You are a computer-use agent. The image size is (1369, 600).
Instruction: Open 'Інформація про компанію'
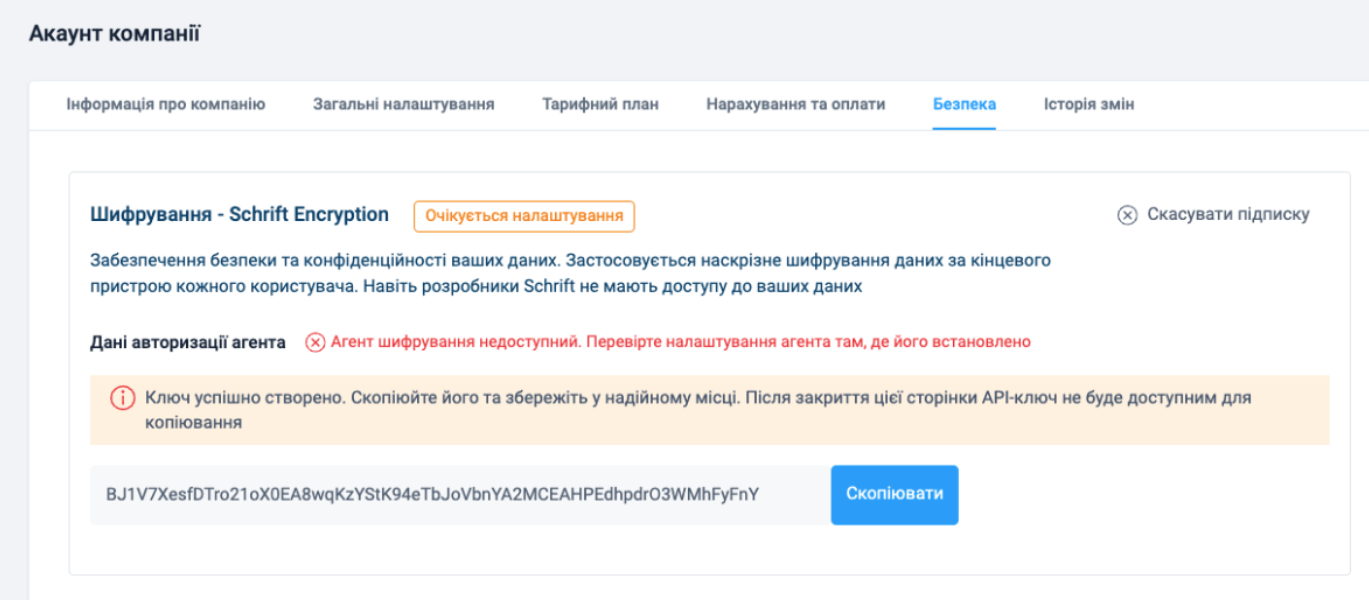(x=165, y=103)
